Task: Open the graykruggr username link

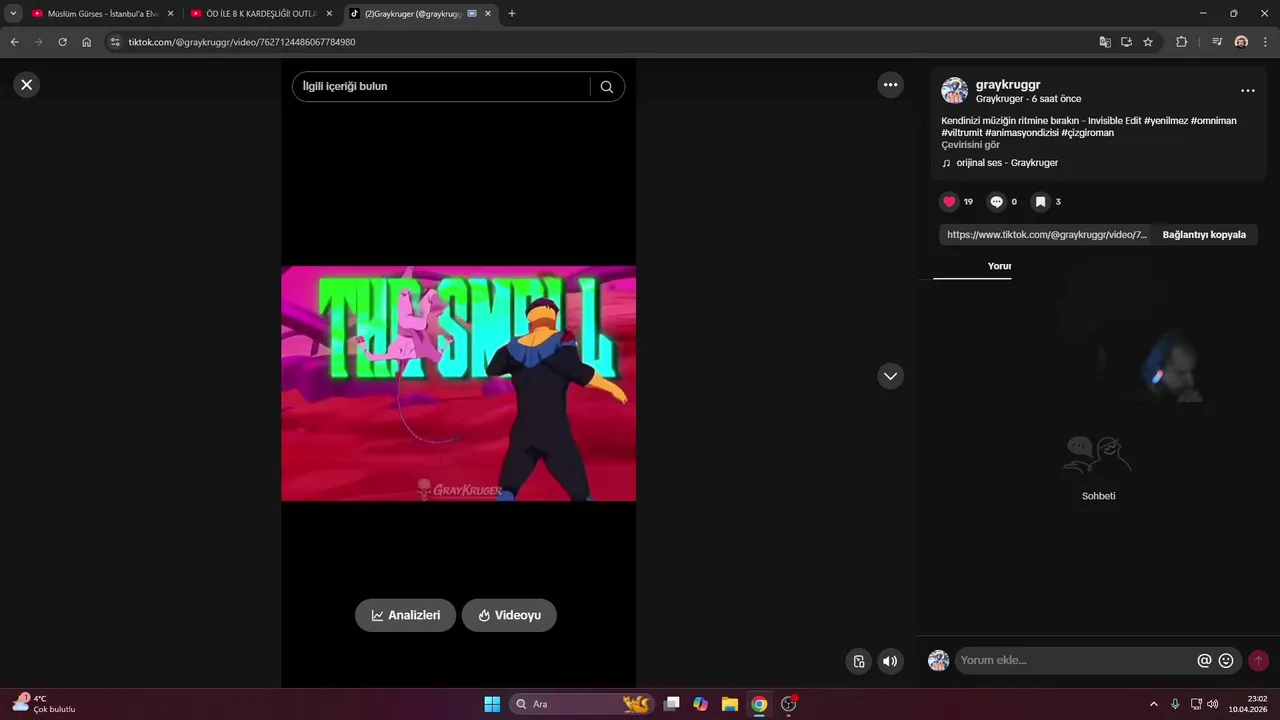Action: point(1008,85)
